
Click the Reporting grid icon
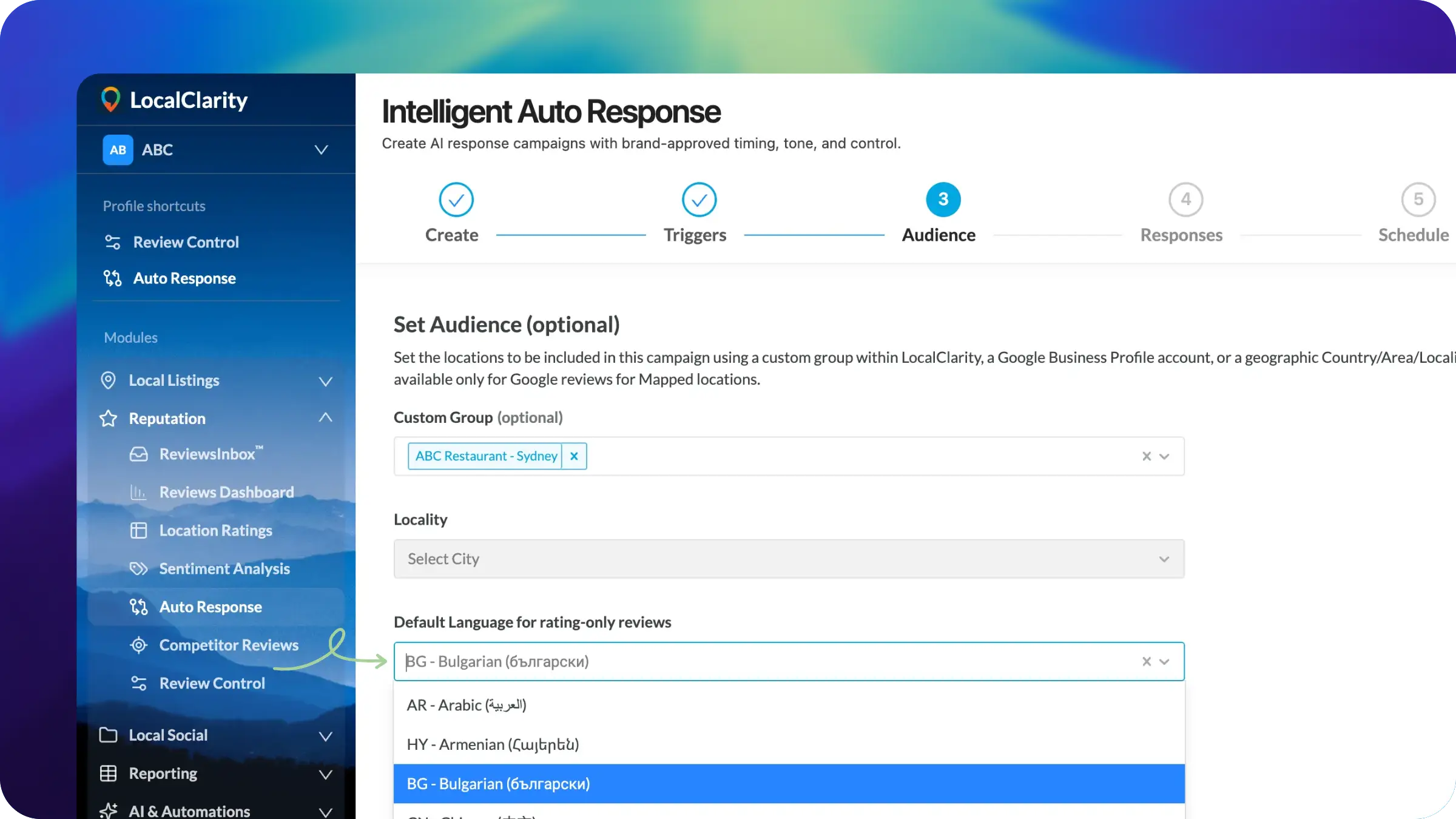coord(108,773)
